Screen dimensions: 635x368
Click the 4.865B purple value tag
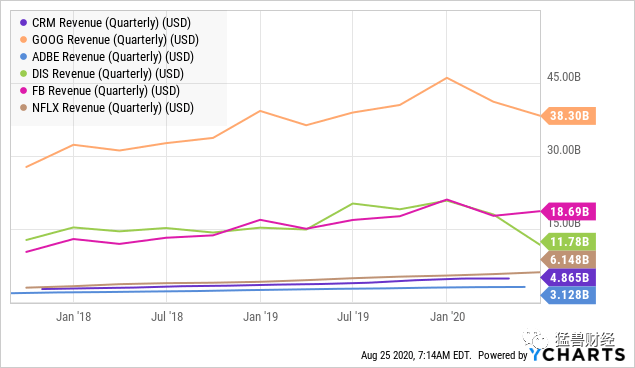(x=569, y=277)
